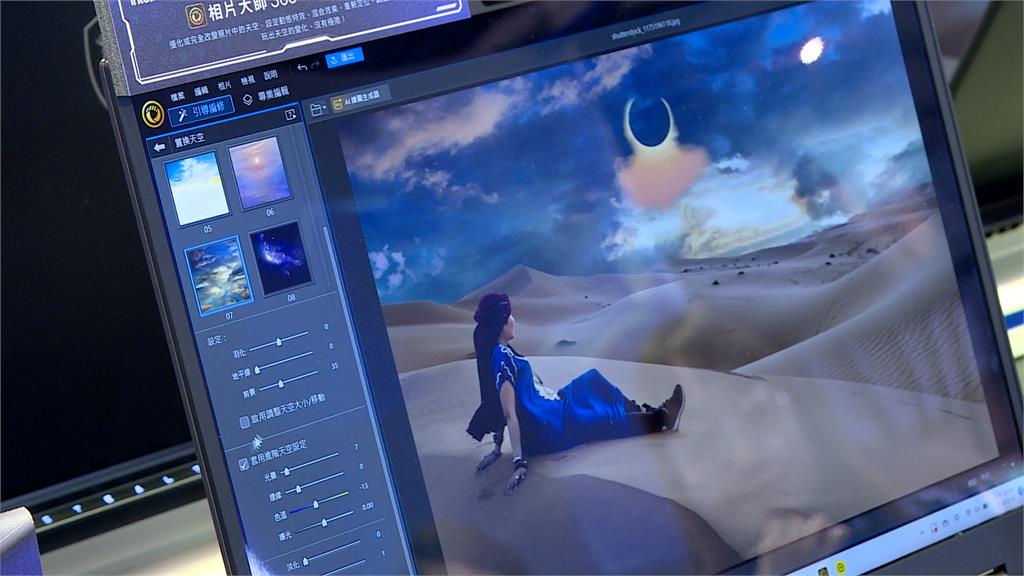Select sky thumbnail 08 with the starry galaxy

pyautogui.click(x=280, y=258)
